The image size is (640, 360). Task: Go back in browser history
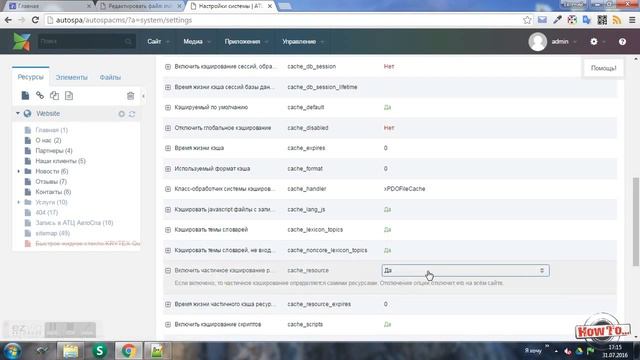(8, 20)
